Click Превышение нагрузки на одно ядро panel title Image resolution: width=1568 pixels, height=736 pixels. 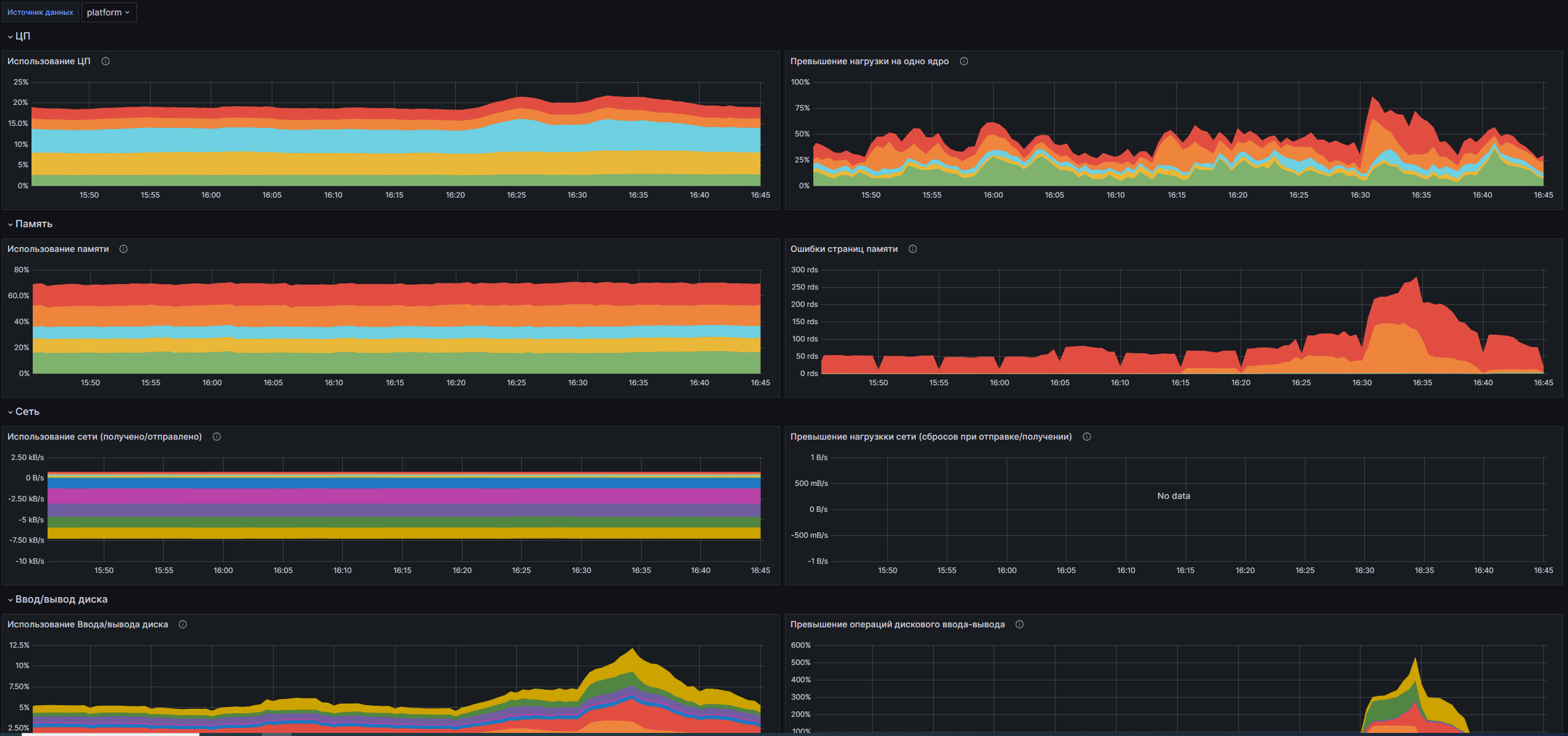click(869, 61)
